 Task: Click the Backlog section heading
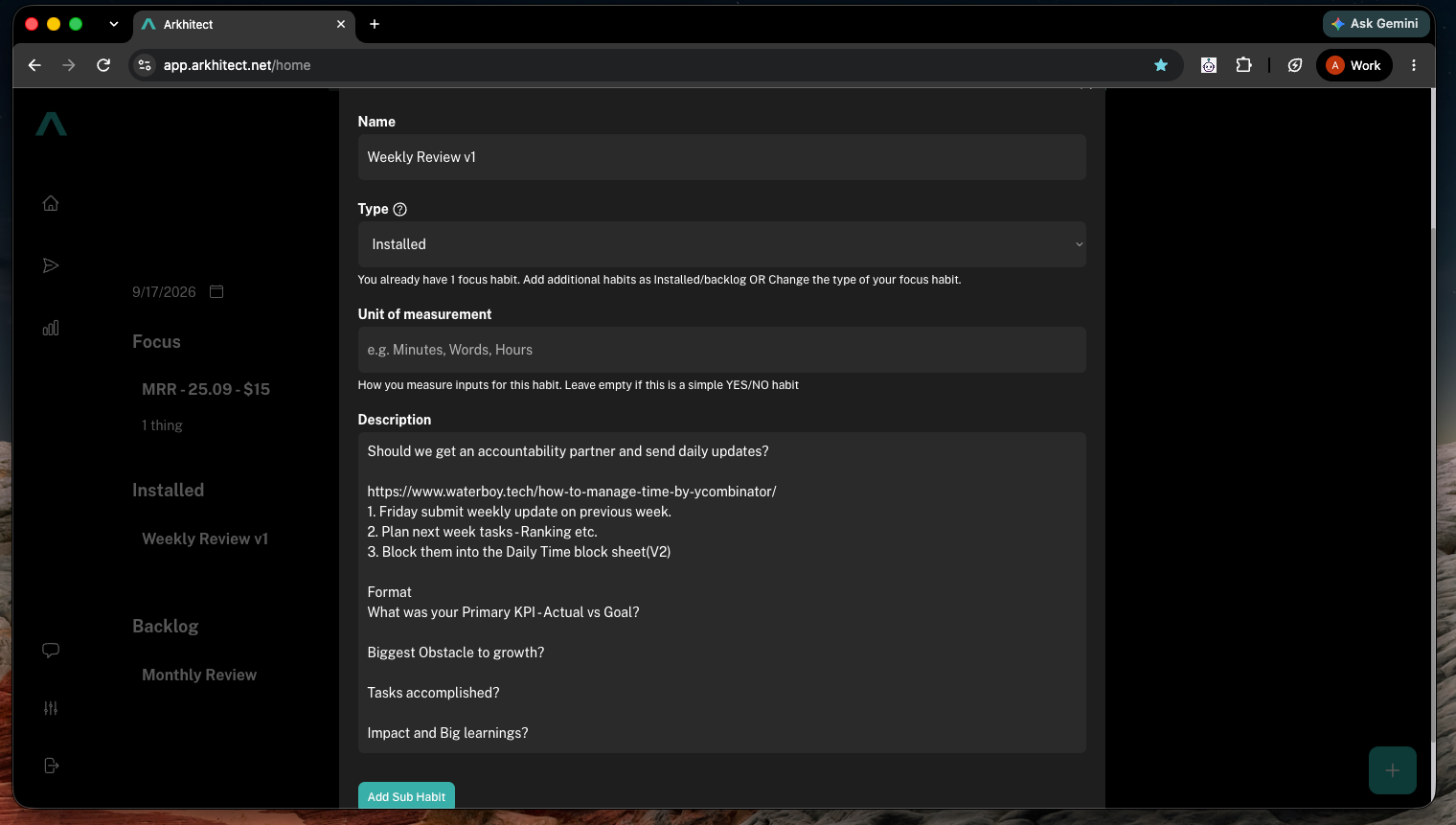click(x=166, y=626)
